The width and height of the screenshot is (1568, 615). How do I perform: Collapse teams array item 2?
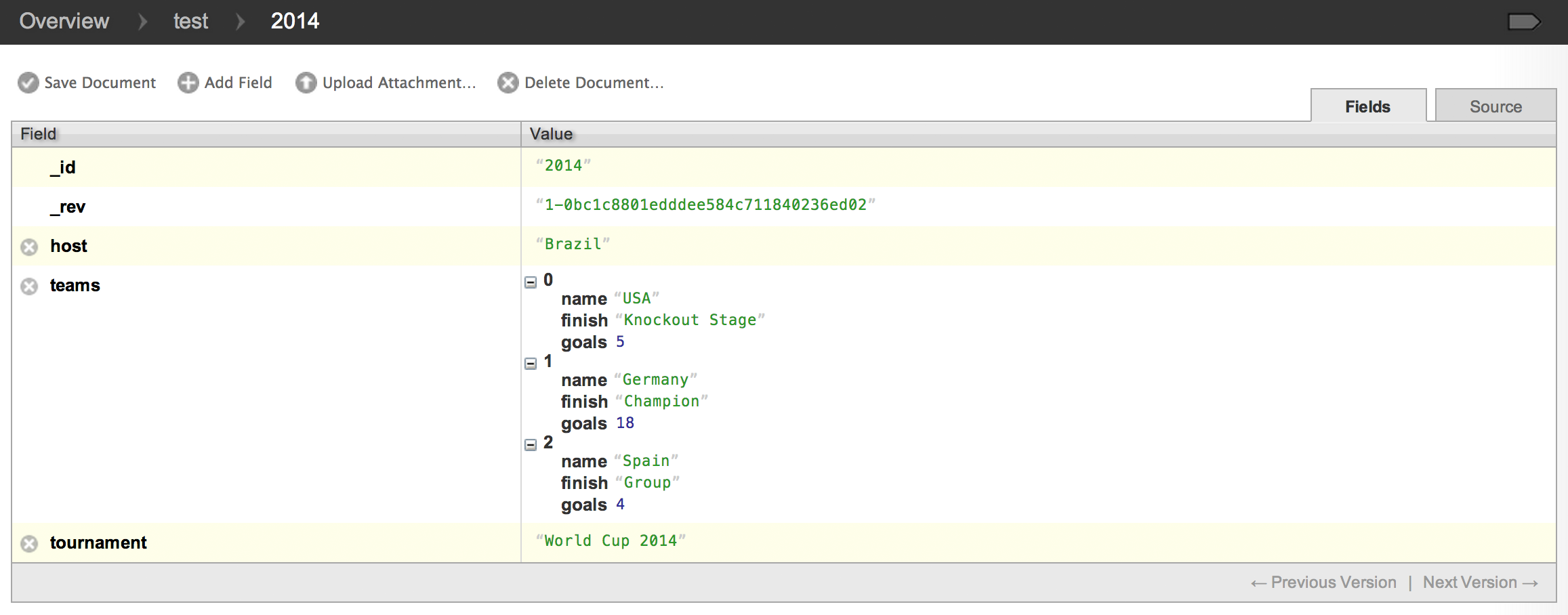(x=531, y=444)
